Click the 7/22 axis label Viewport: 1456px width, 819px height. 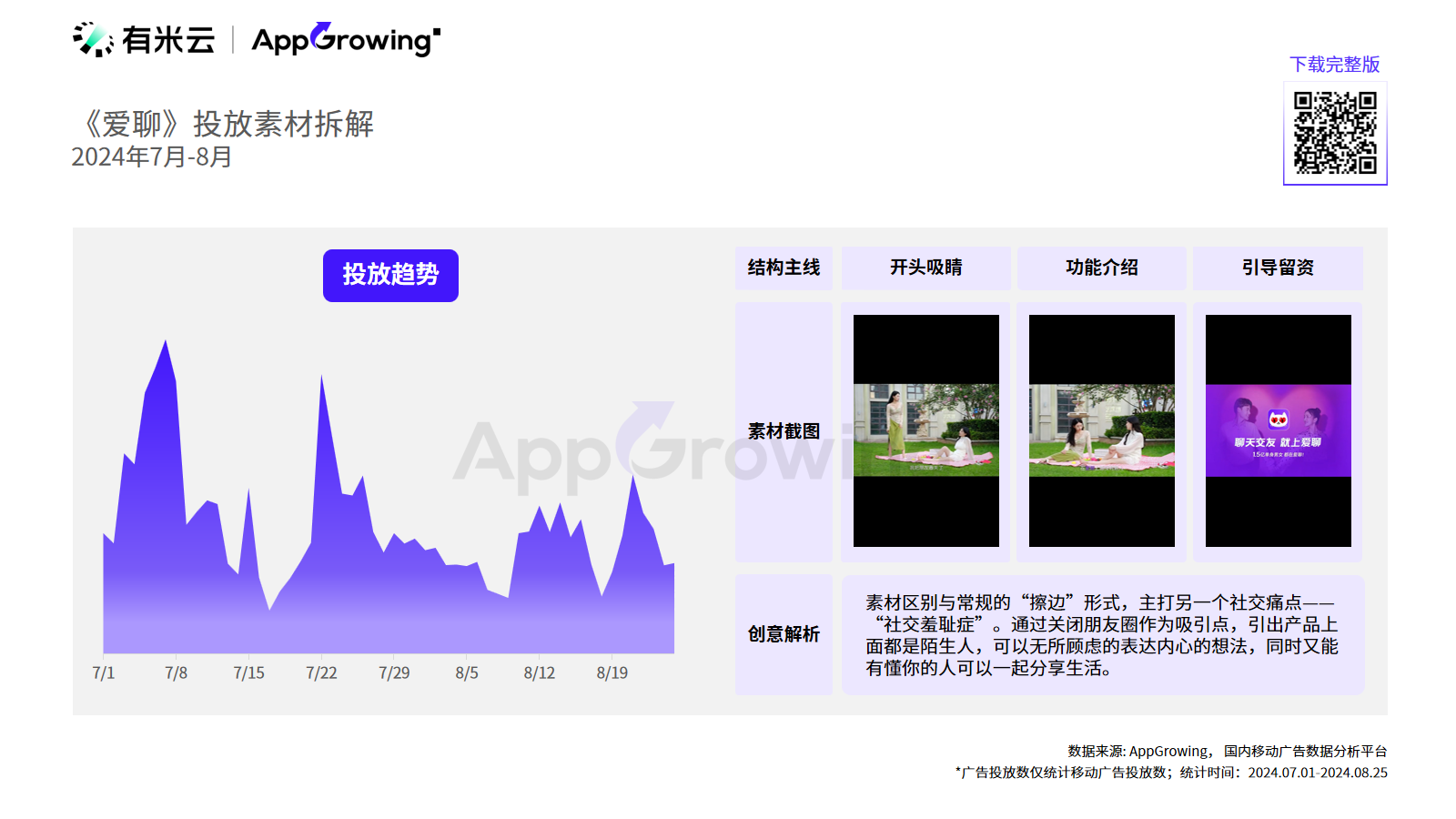[x=321, y=673]
